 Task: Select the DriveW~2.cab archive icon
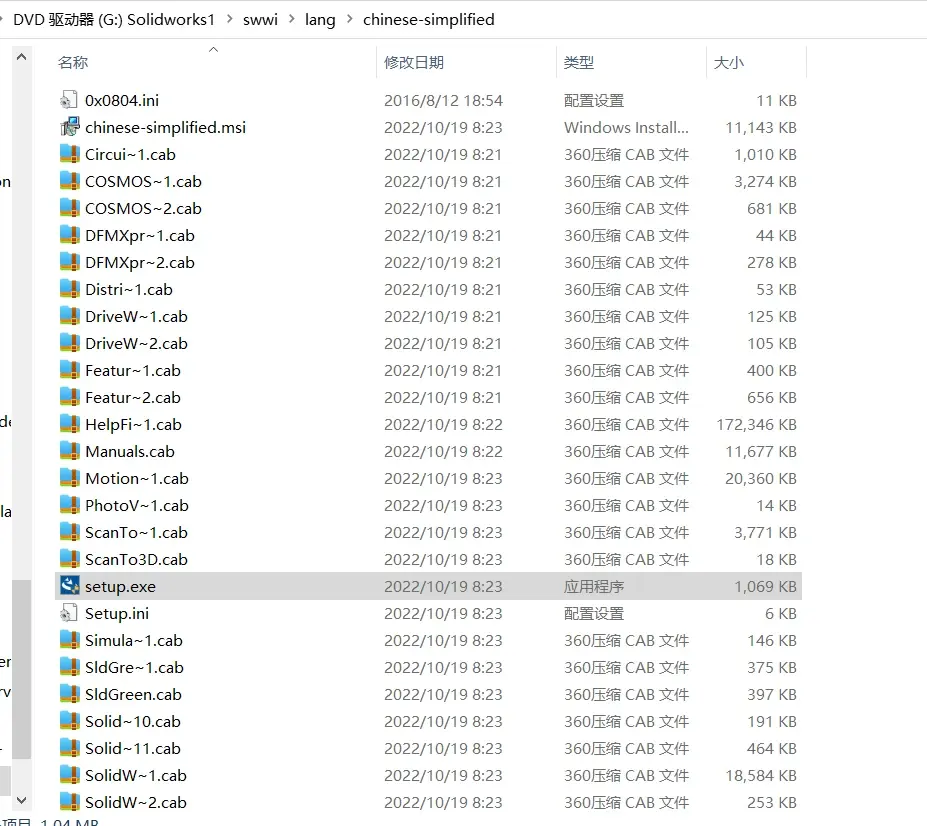click(x=69, y=343)
